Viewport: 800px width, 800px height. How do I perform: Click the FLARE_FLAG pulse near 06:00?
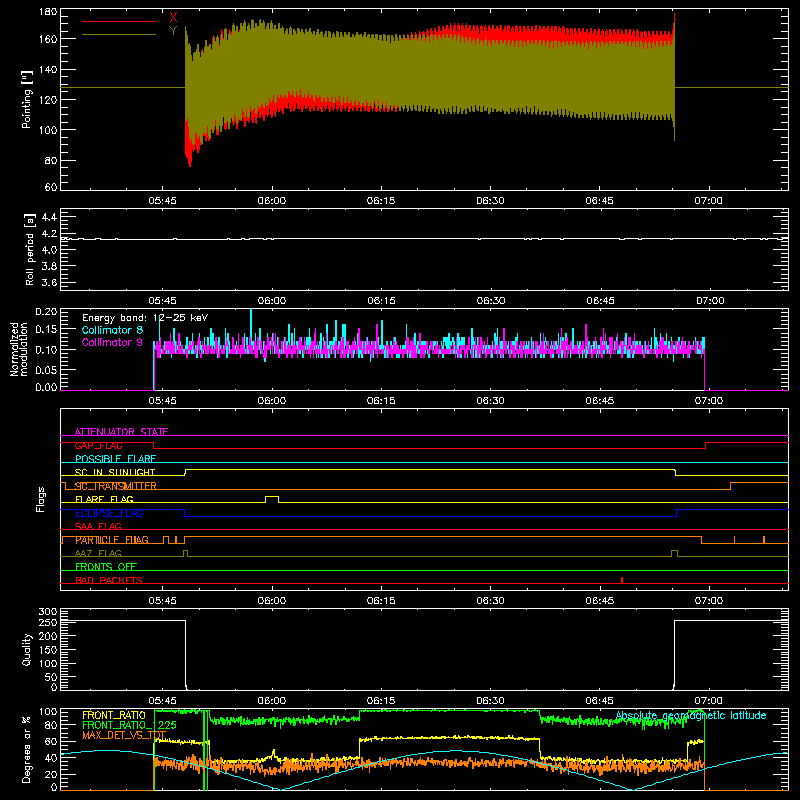(x=272, y=498)
